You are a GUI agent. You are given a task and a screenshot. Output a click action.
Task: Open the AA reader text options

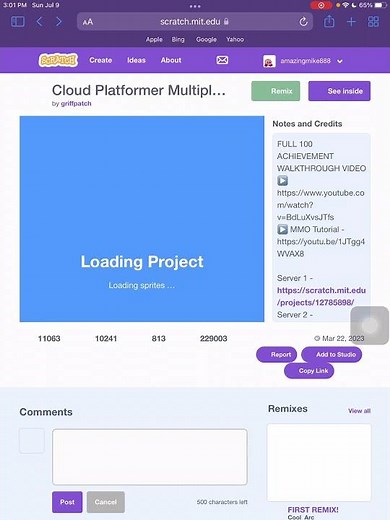tap(88, 22)
